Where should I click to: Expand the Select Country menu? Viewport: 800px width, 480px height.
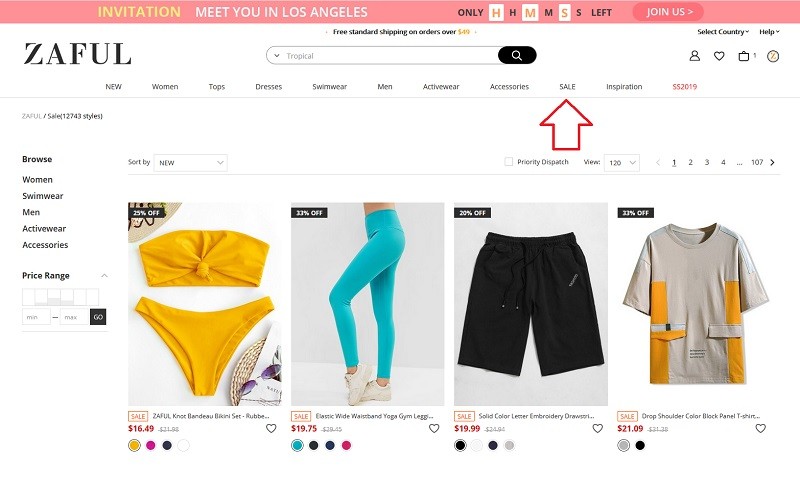(x=723, y=32)
